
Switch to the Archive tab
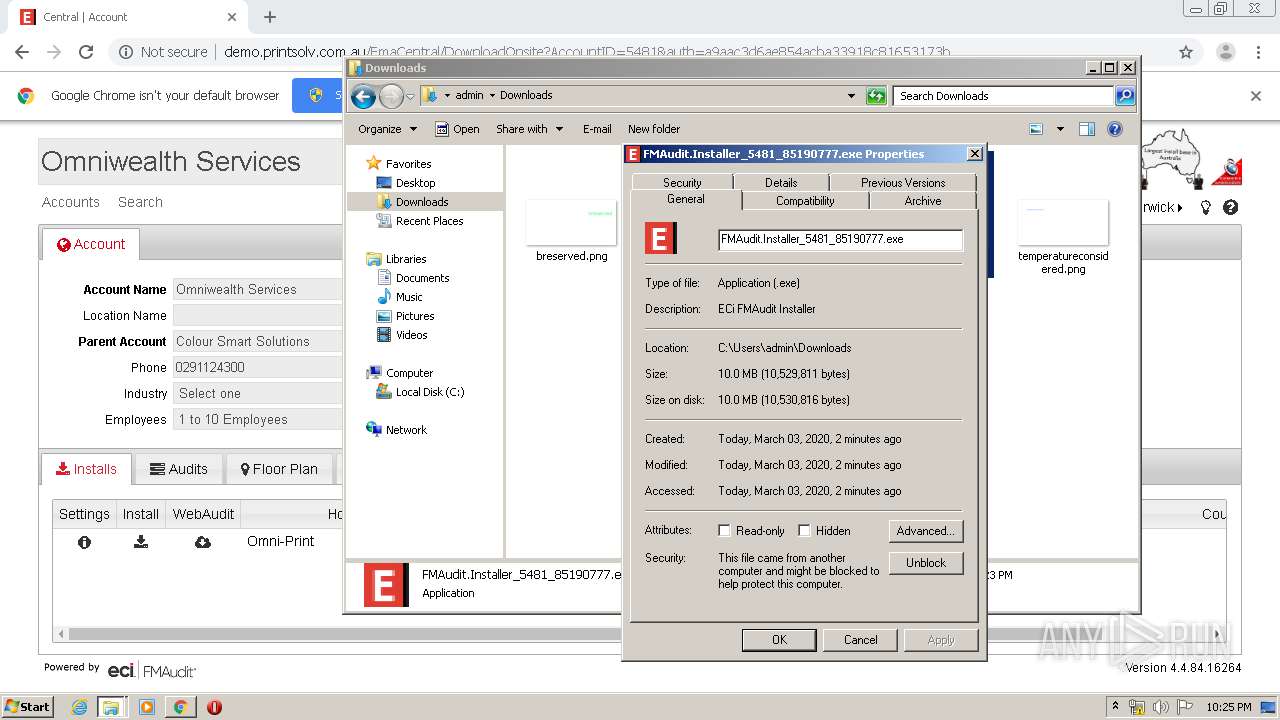(923, 201)
